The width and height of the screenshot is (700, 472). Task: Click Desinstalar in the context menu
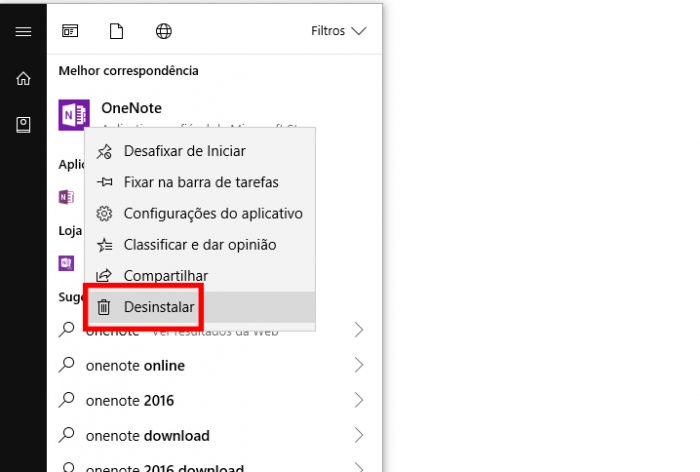pos(200,307)
